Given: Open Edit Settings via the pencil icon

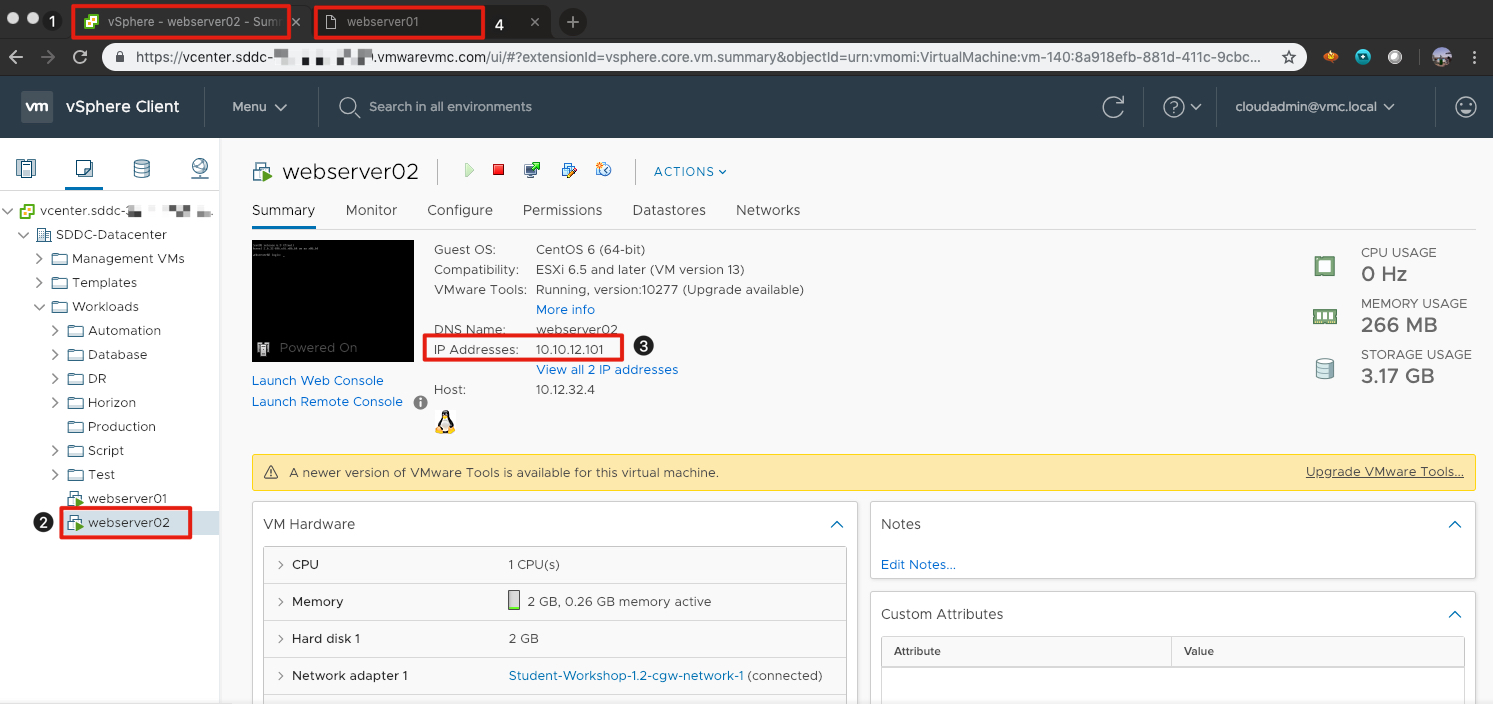Looking at the screenshot, I should tap(569, 170).
